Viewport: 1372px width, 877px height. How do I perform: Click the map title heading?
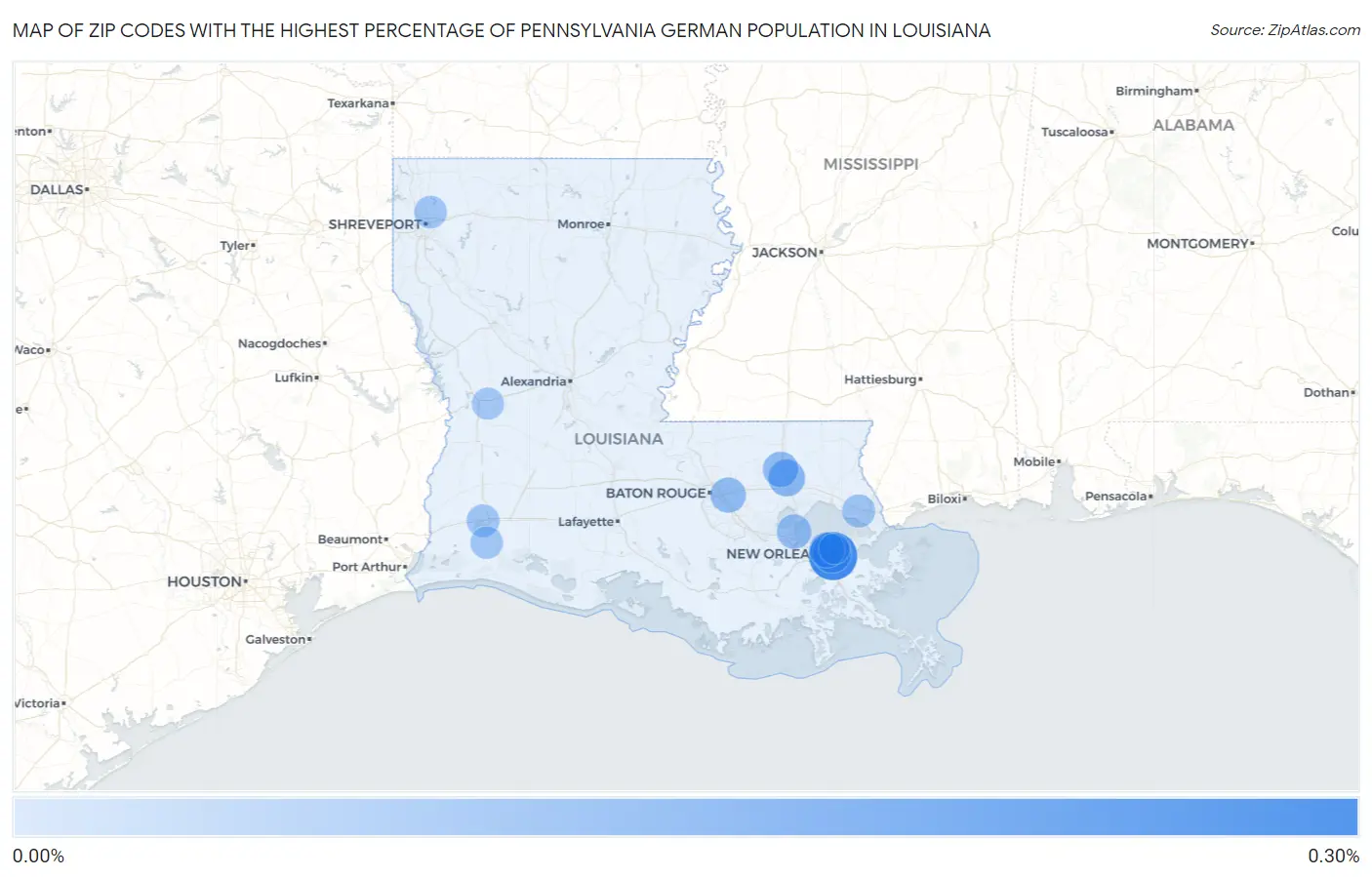point(502,30)
